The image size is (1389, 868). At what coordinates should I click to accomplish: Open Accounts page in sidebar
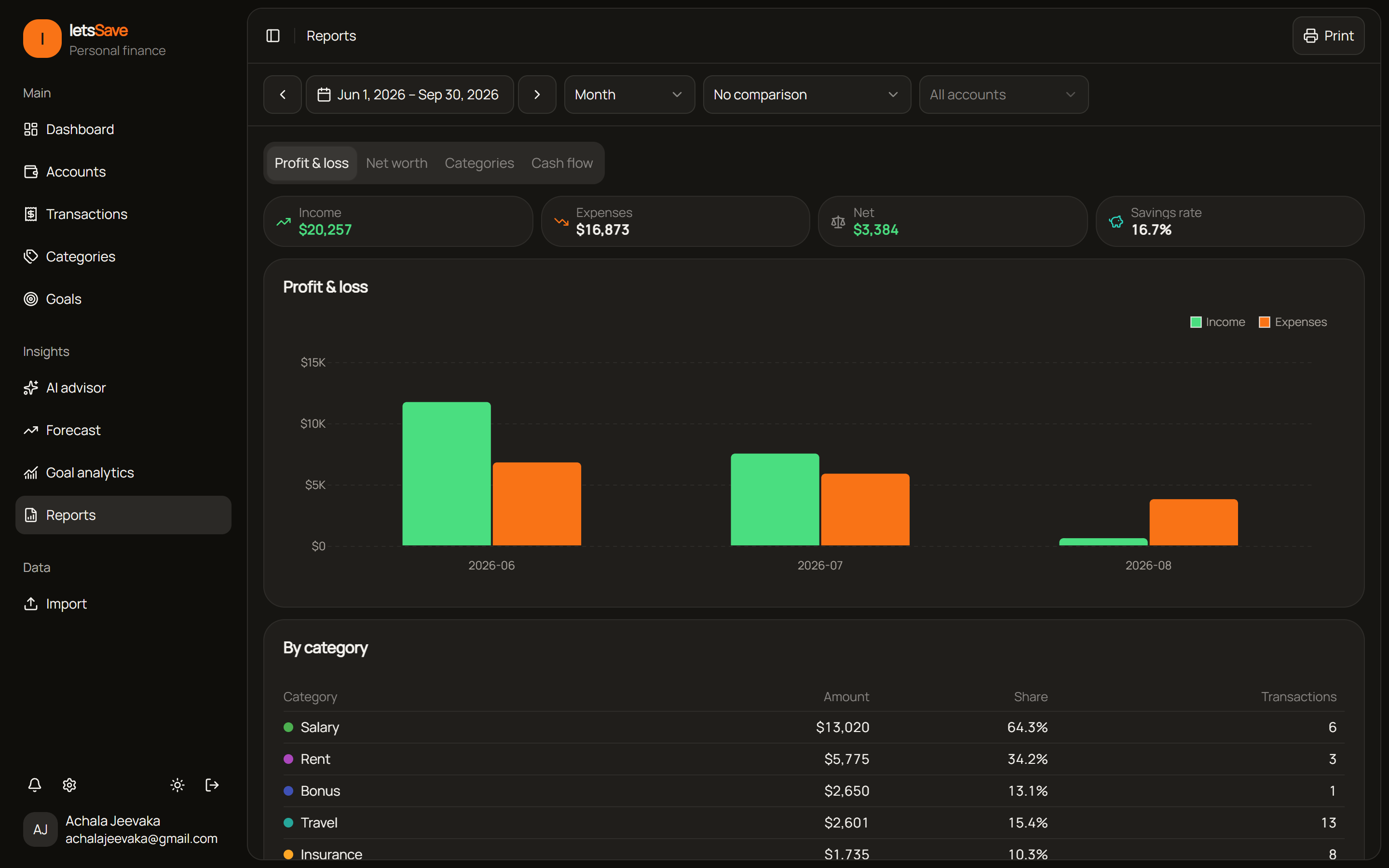click(x=123, y=172)
